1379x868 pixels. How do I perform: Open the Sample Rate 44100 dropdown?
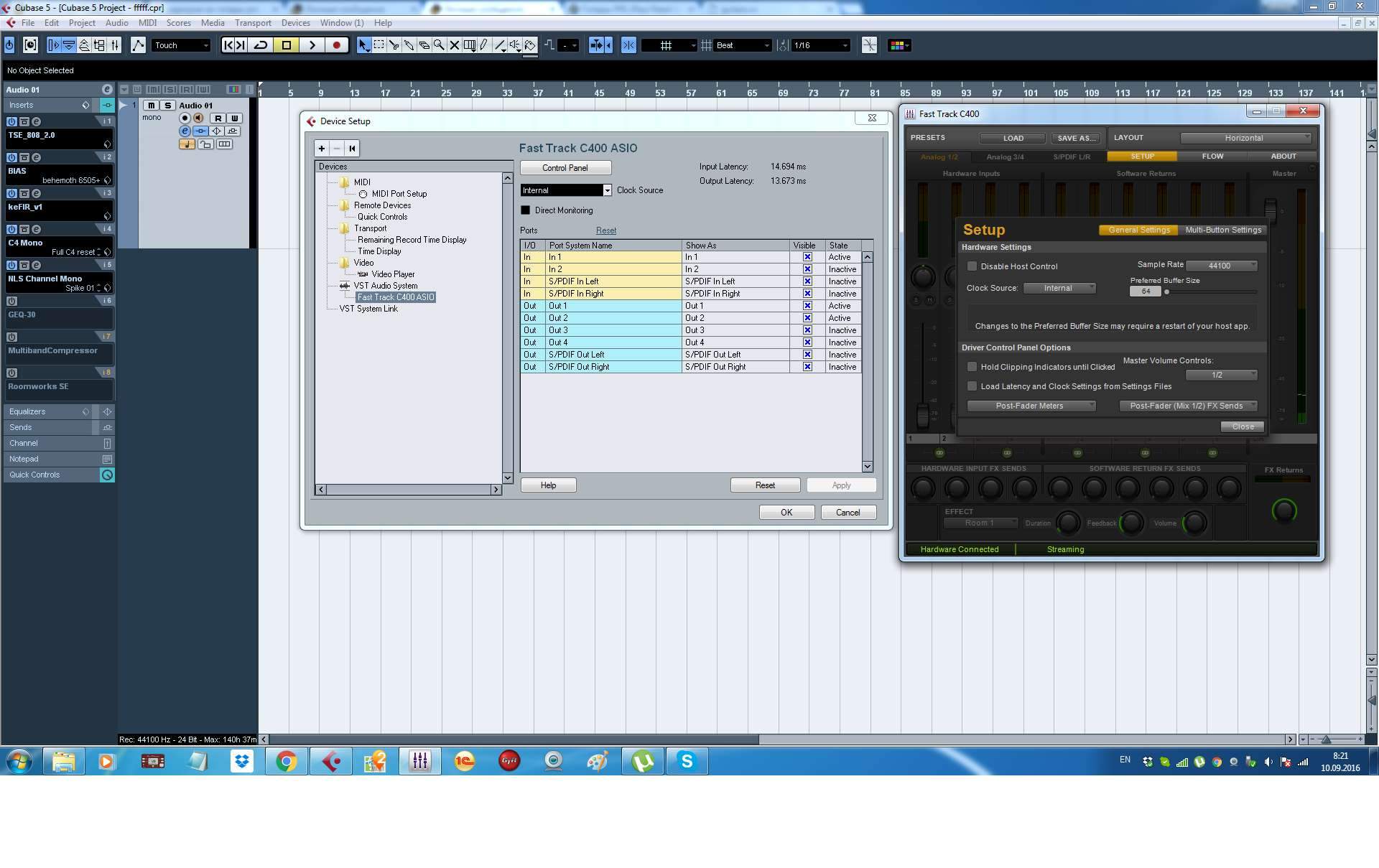tap(1221, 266)
